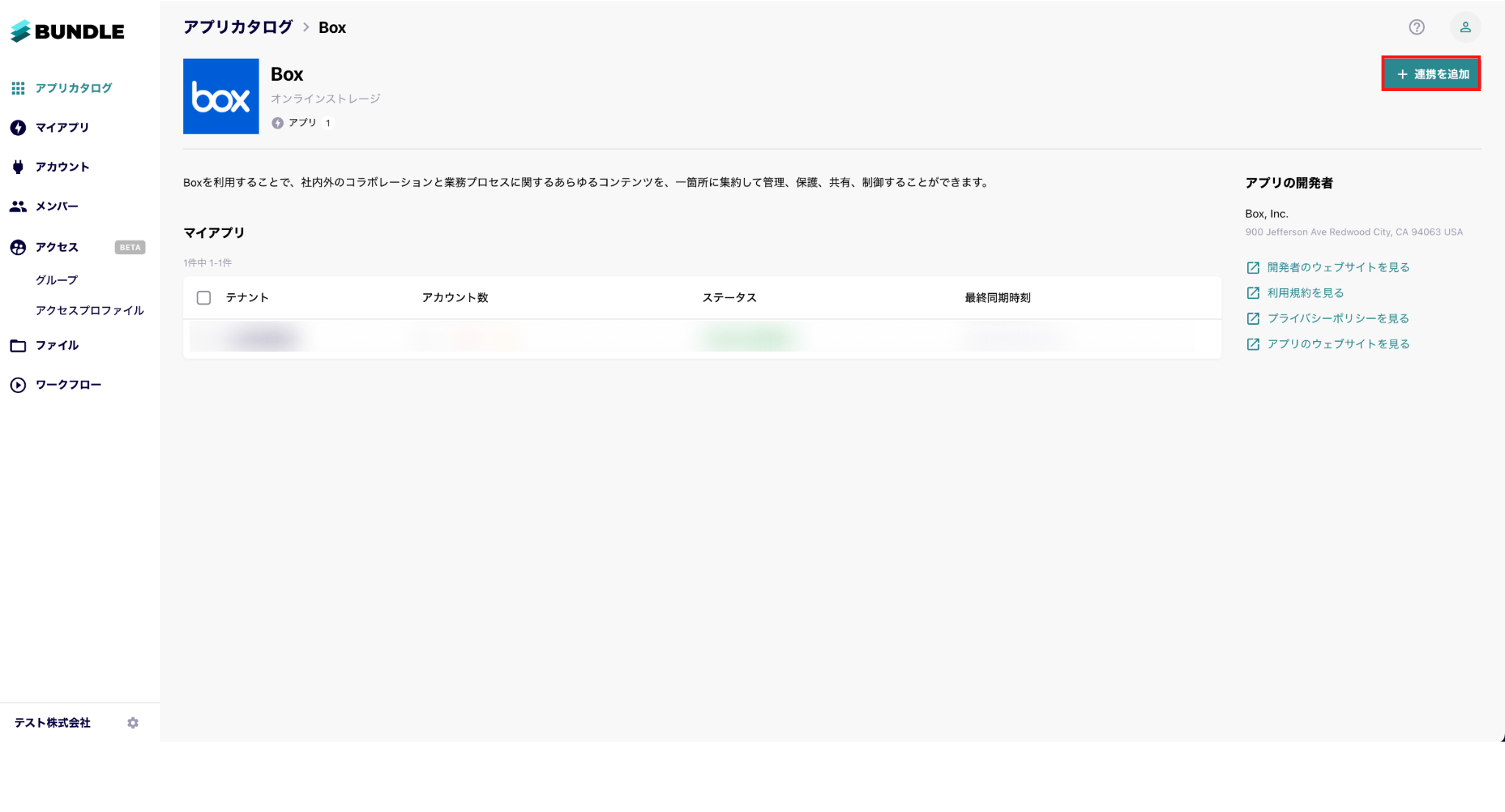Open アクセスプロファイル submenu item
Screen dimensions: 1505x812
90,311
